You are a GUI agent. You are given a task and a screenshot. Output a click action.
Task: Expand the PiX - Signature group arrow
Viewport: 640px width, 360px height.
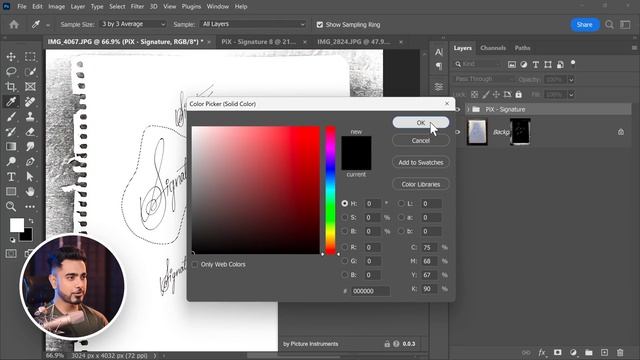tap(468, 109)
